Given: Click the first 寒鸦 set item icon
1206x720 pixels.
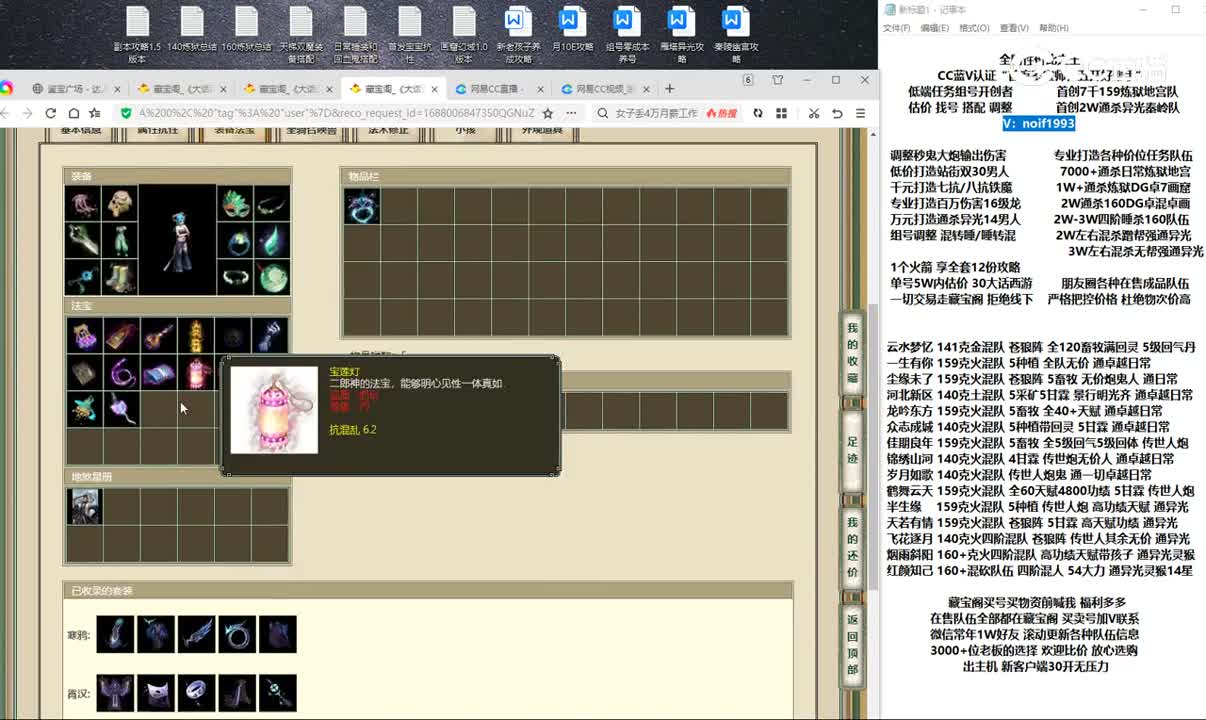Looking at the screenshot, I should (x=115, y=634).
